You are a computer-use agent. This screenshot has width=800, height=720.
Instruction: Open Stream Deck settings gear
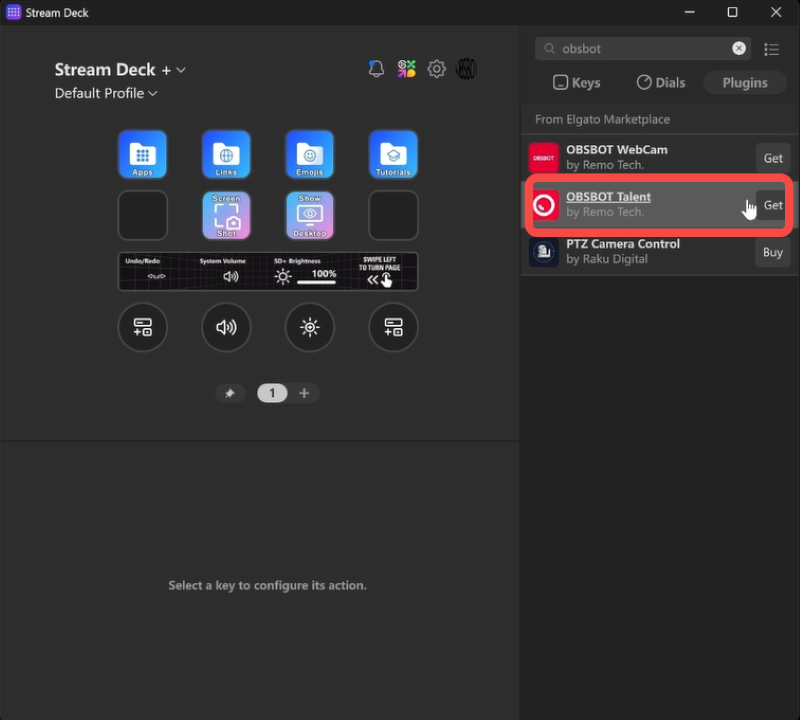pos(436,68)
